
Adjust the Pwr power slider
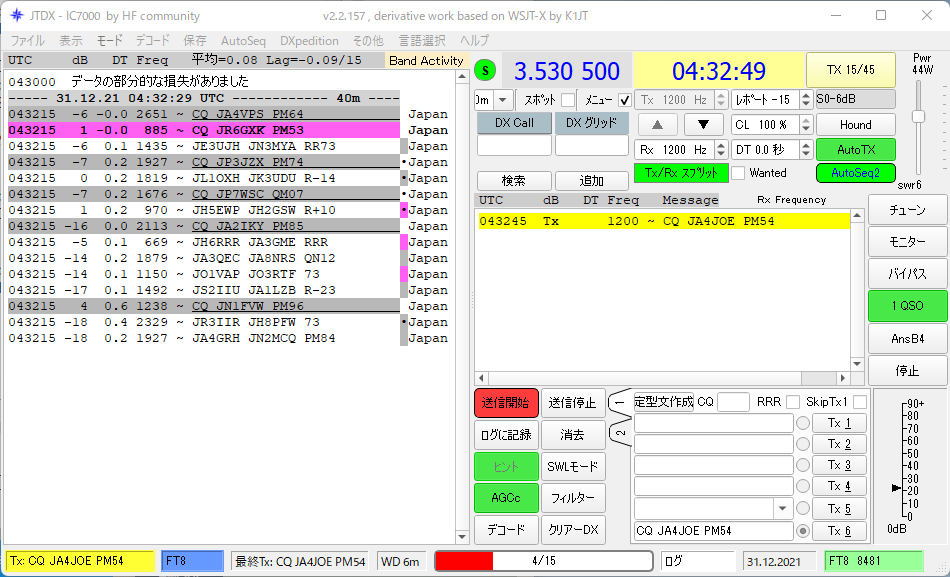point(919,116)
